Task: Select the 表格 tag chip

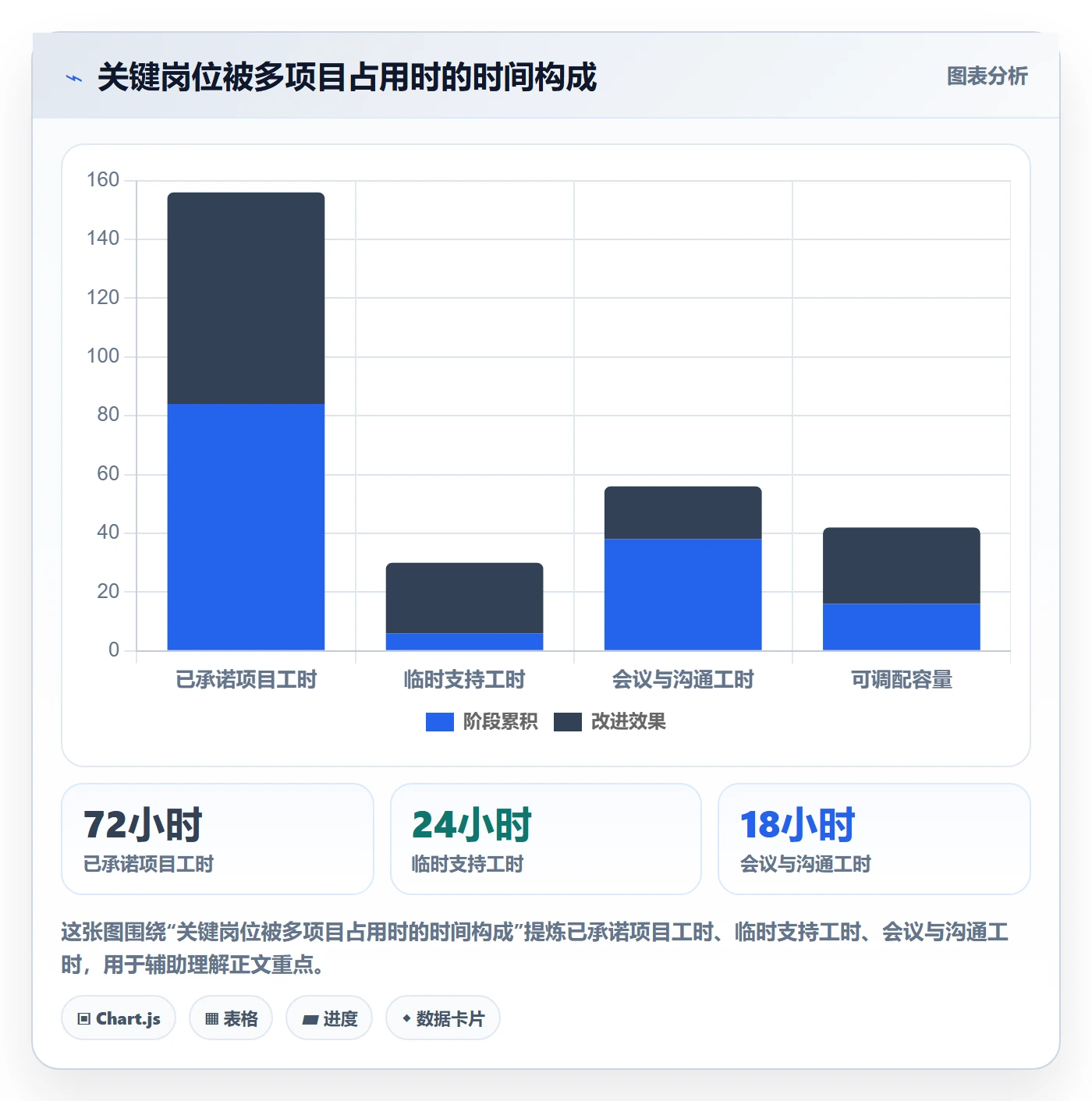Action: (231, 1018)
